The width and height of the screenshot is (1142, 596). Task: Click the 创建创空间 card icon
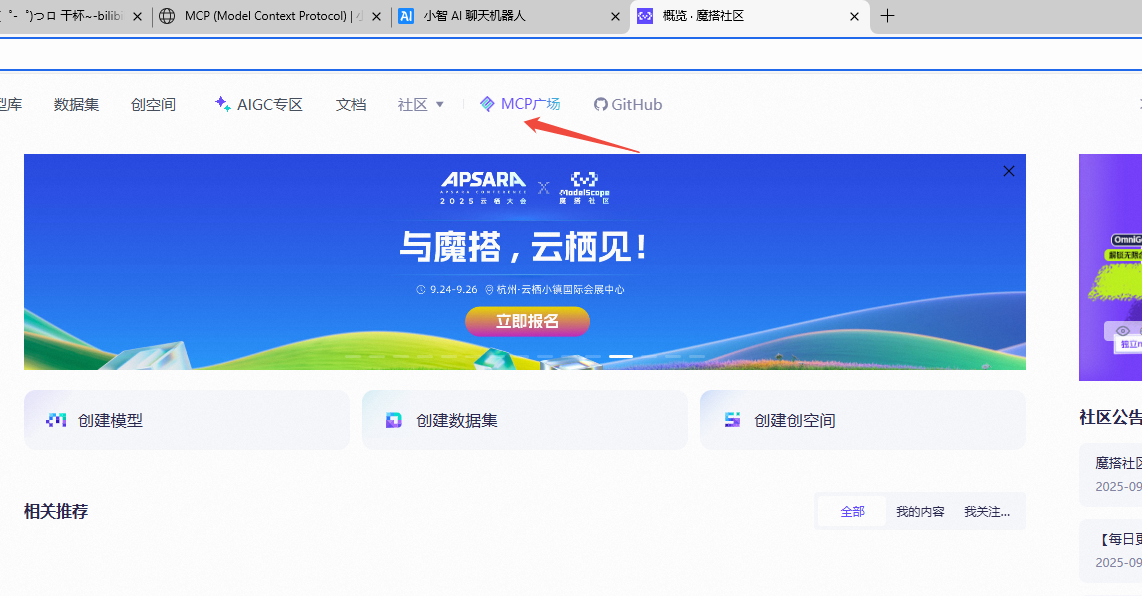click(731, 420)
